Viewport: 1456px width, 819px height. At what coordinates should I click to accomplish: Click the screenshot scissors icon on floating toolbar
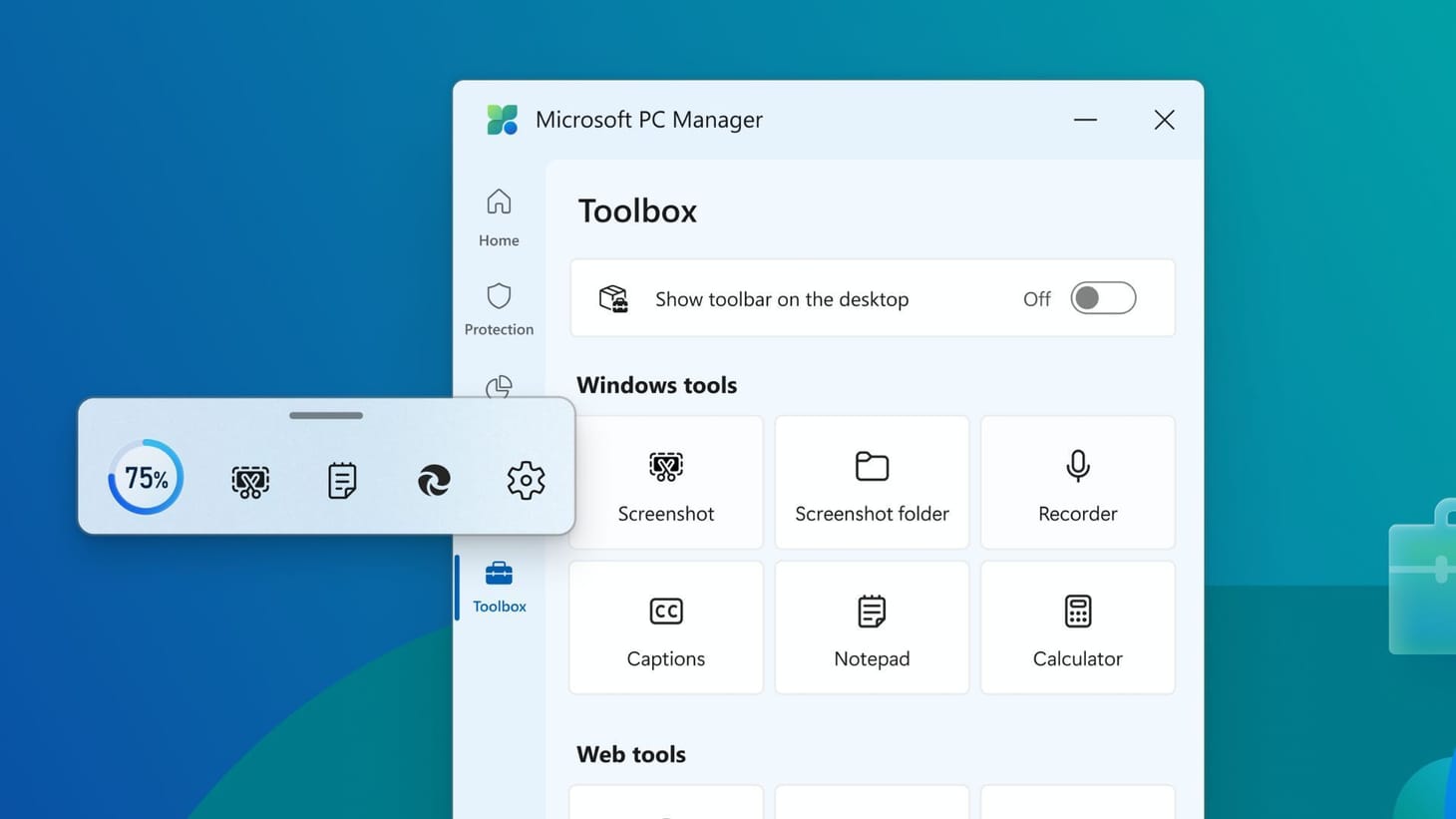pos(250,480)
